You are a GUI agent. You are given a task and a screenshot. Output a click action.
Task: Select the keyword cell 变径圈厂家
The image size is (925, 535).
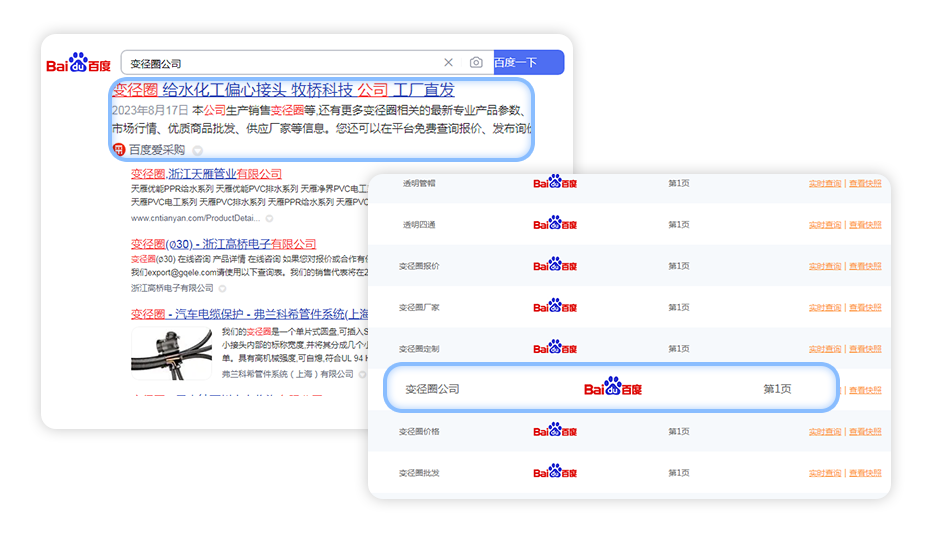point(419,307)
